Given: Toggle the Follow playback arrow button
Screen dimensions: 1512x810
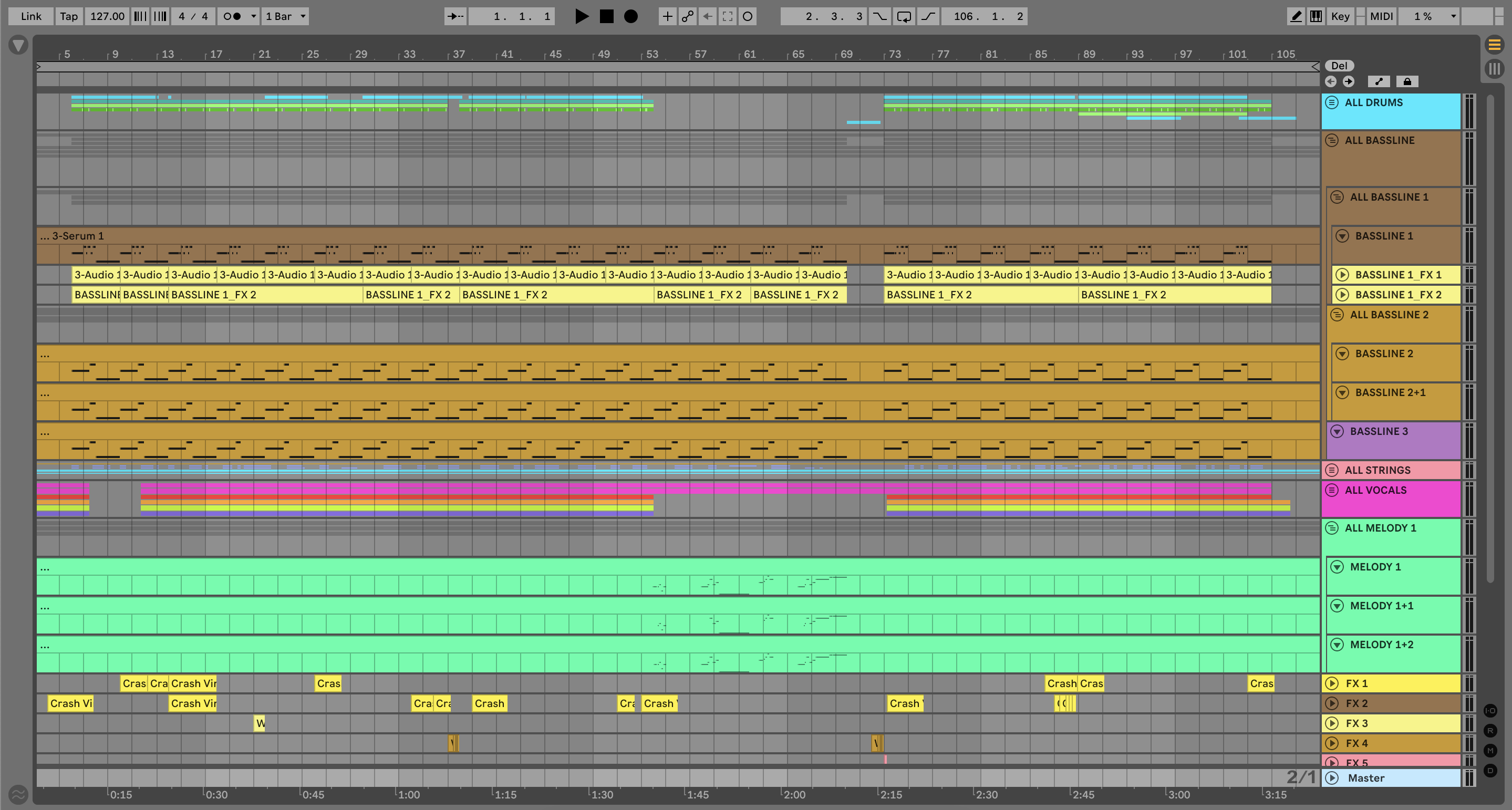Looking at the screenshot, I should pyautogui.click(x=455, y=16).
